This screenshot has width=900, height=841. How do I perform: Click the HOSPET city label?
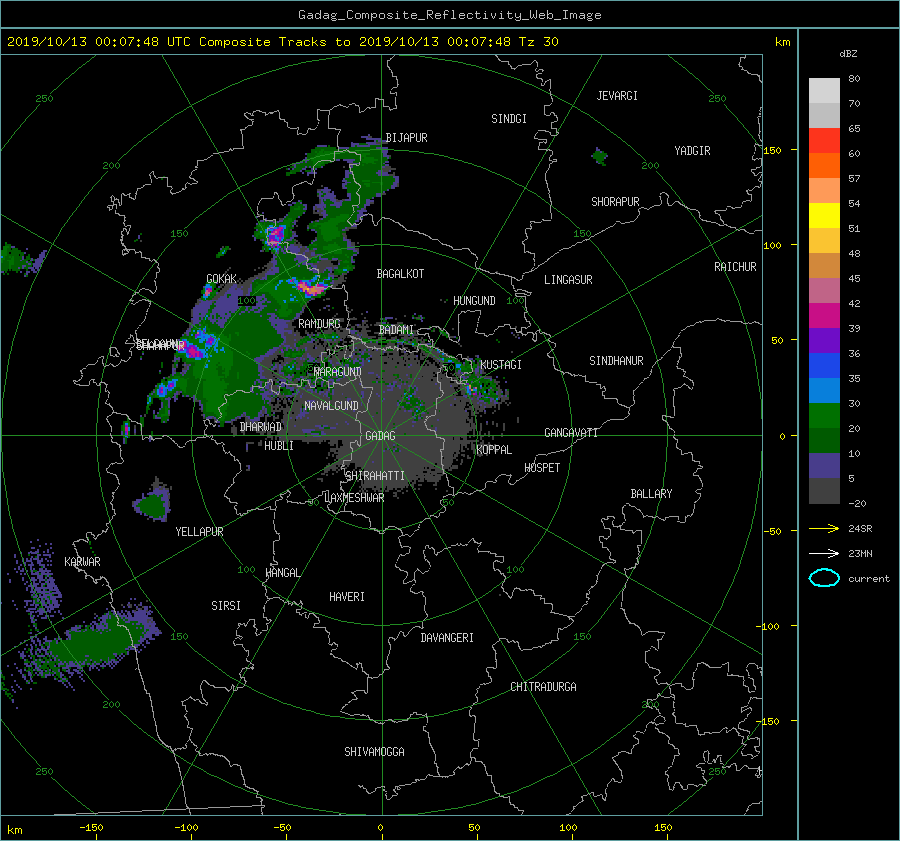[x=542, y=468]
